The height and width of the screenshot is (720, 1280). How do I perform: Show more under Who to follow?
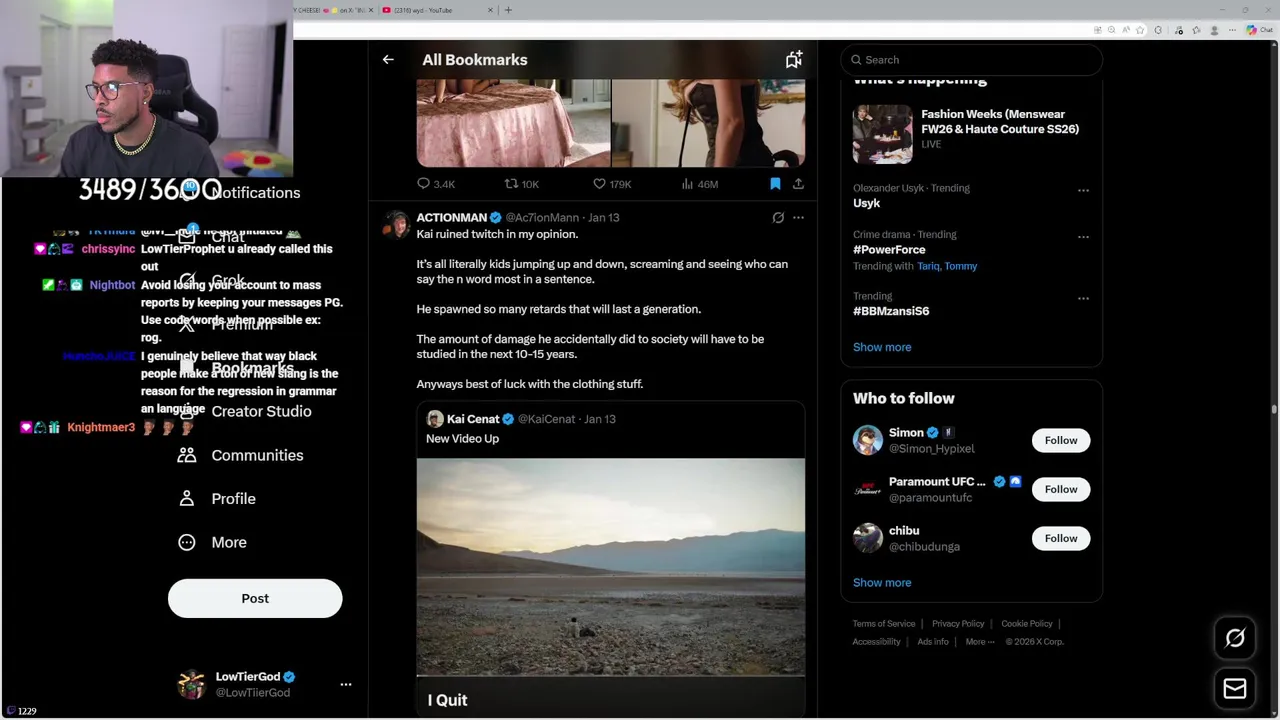(882, 582)
